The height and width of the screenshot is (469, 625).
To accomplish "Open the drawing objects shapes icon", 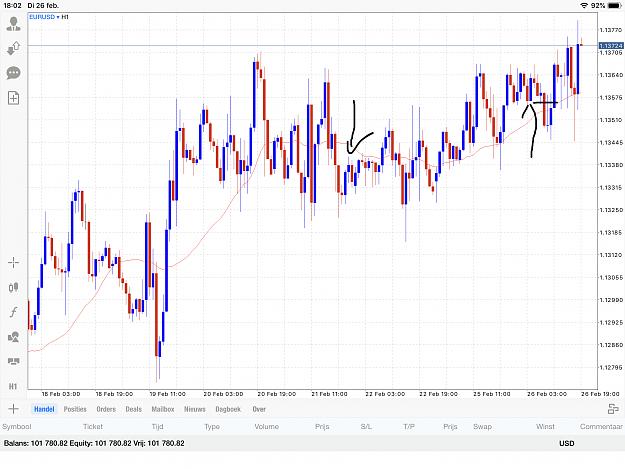I will [14, 337].
